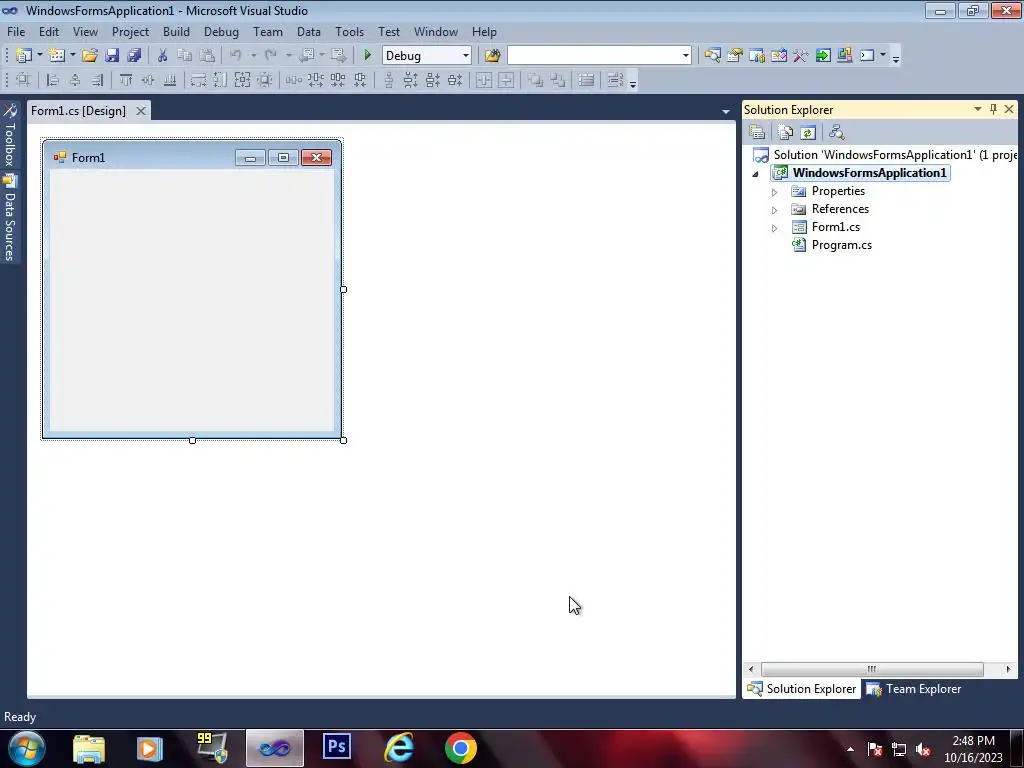Click the Refresh icon in Solution Explorer
Screen dimensions: 1024x768
click(x=808, y=133)
